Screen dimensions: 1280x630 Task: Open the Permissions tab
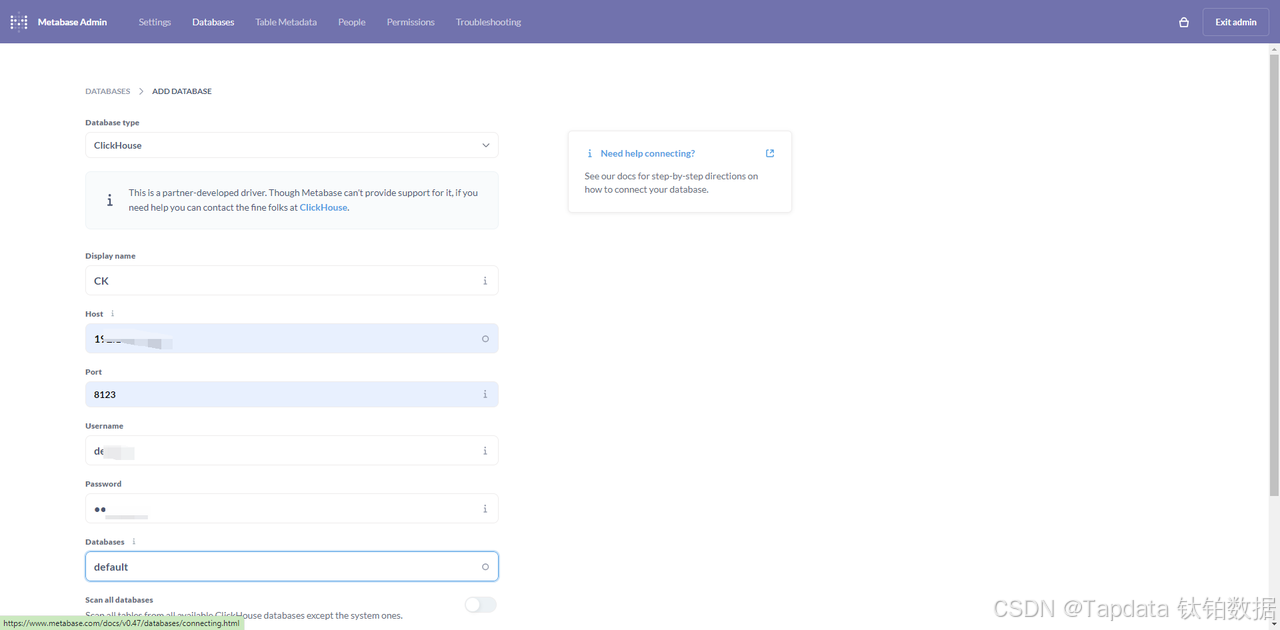point(411,22)
